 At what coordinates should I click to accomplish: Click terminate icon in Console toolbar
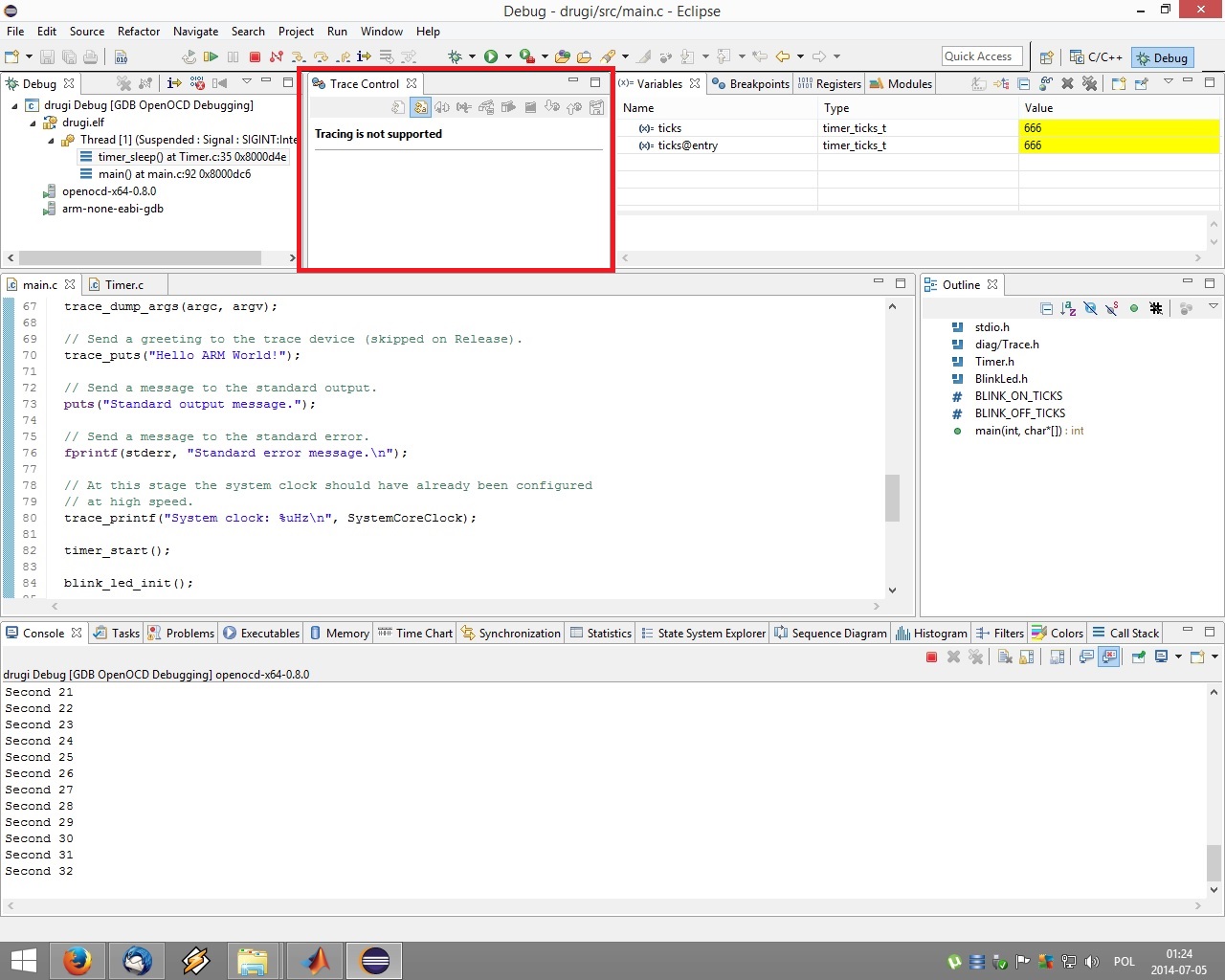931,657
